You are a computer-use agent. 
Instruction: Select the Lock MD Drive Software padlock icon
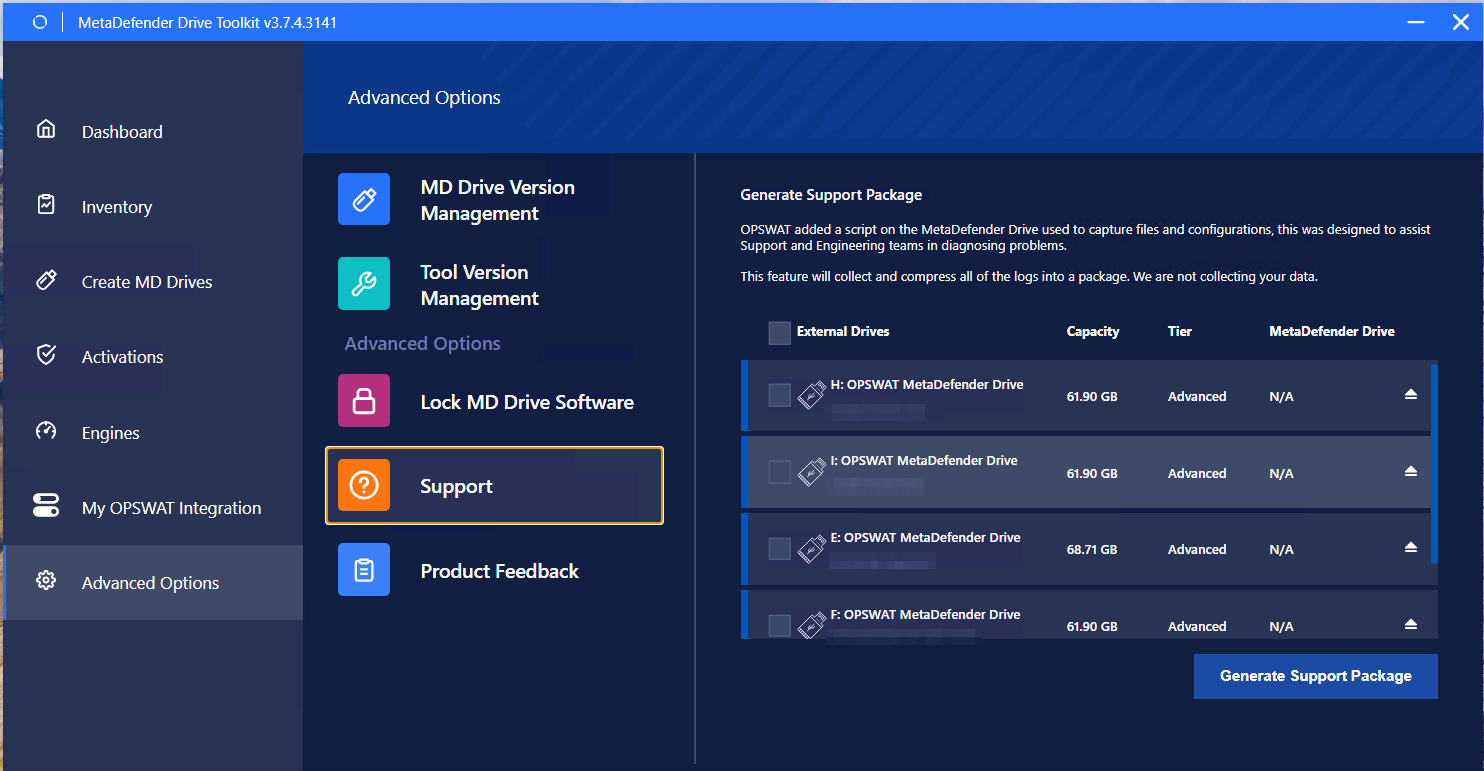click(364, 401)
